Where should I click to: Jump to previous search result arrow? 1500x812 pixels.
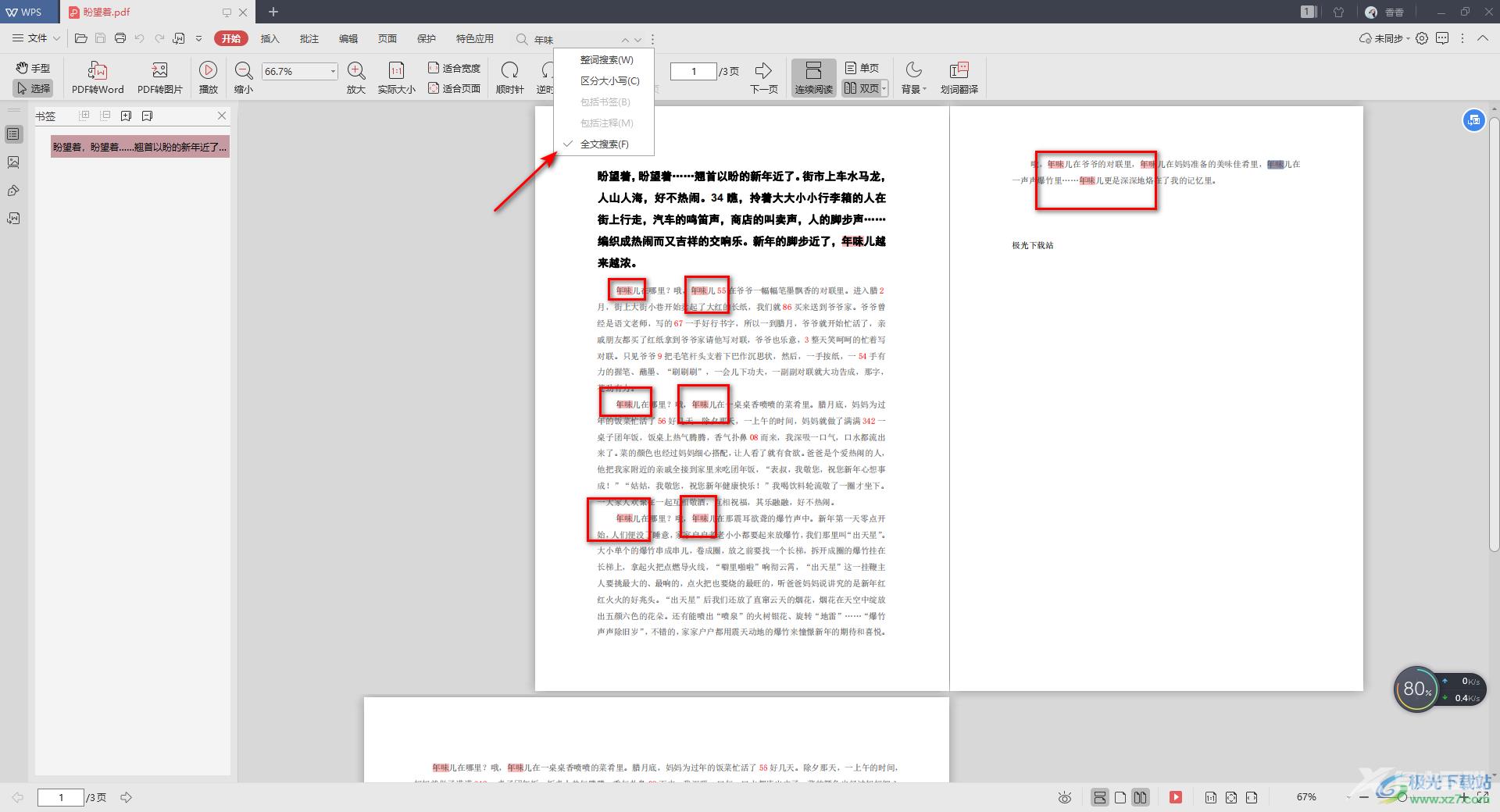[624, 39]
